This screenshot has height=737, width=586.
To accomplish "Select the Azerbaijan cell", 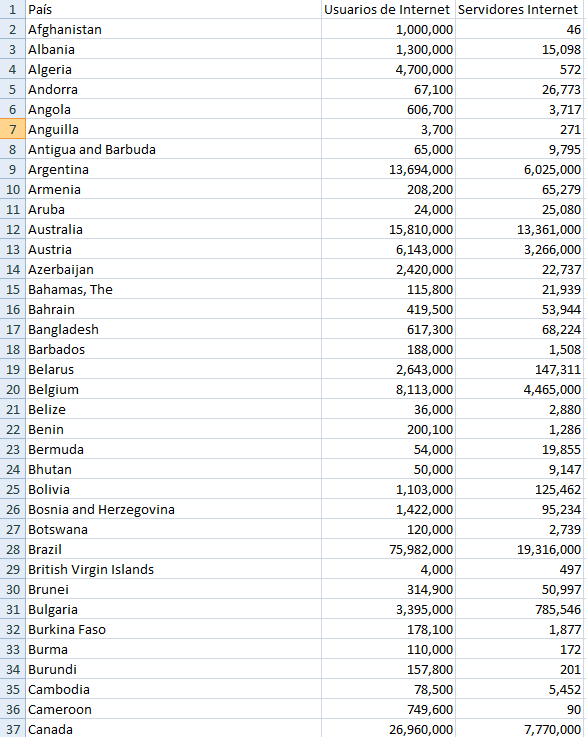I will tap(173, 269).
